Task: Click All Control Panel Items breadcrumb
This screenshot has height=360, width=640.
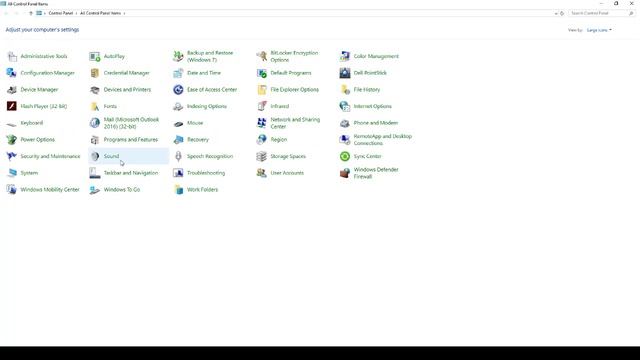Action: (100, 13)
